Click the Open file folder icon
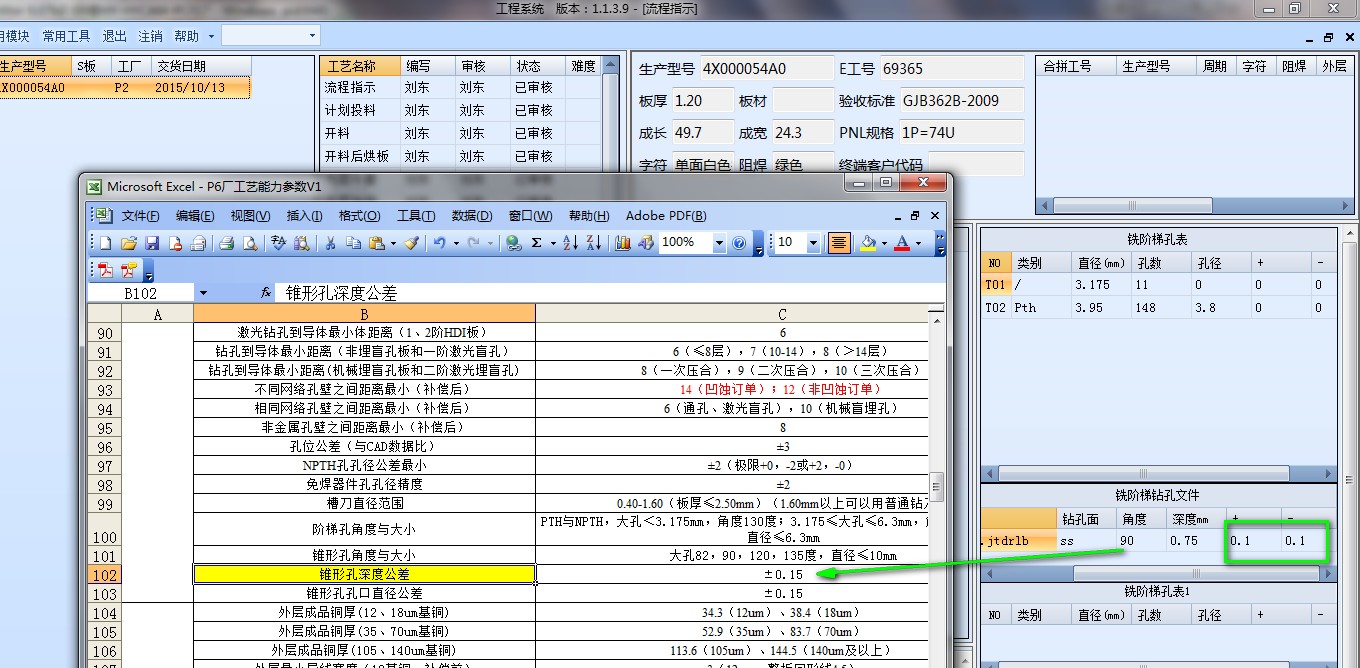The image size is (1360, 668). point(129,242)
